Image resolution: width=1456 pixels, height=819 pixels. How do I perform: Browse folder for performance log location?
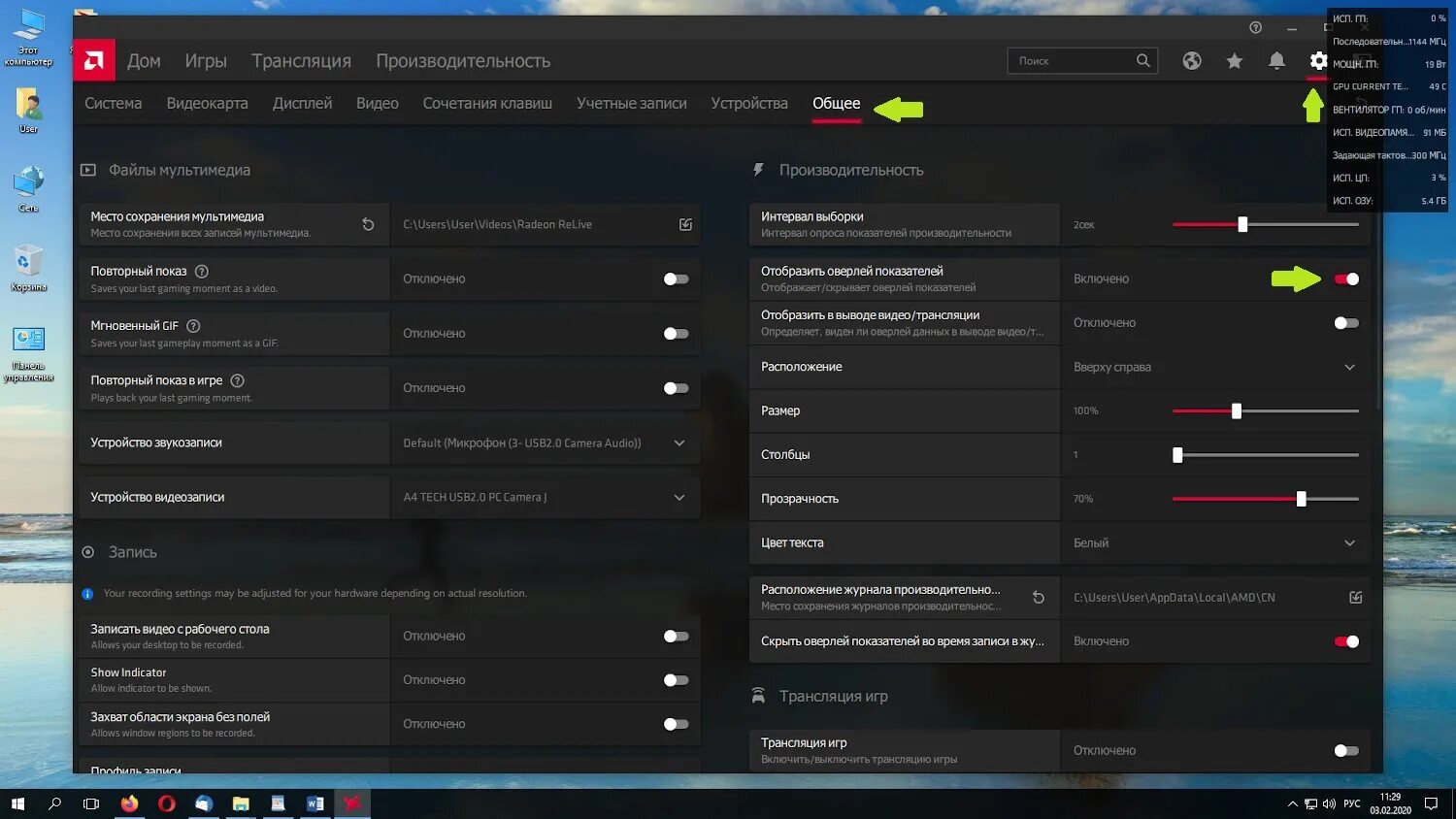point(1356,598)
